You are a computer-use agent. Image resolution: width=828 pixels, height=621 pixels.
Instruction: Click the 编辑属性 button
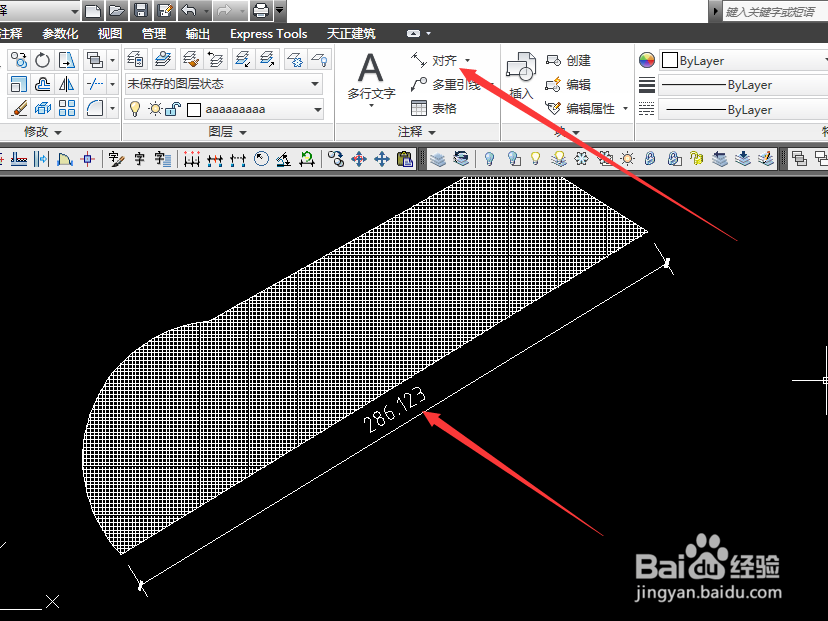[x=580, y=108]
